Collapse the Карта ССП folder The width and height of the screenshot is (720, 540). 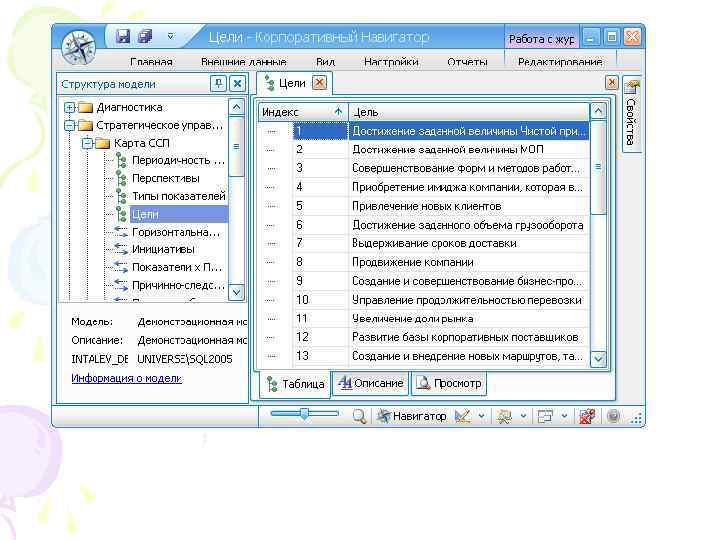pos(87,143)
